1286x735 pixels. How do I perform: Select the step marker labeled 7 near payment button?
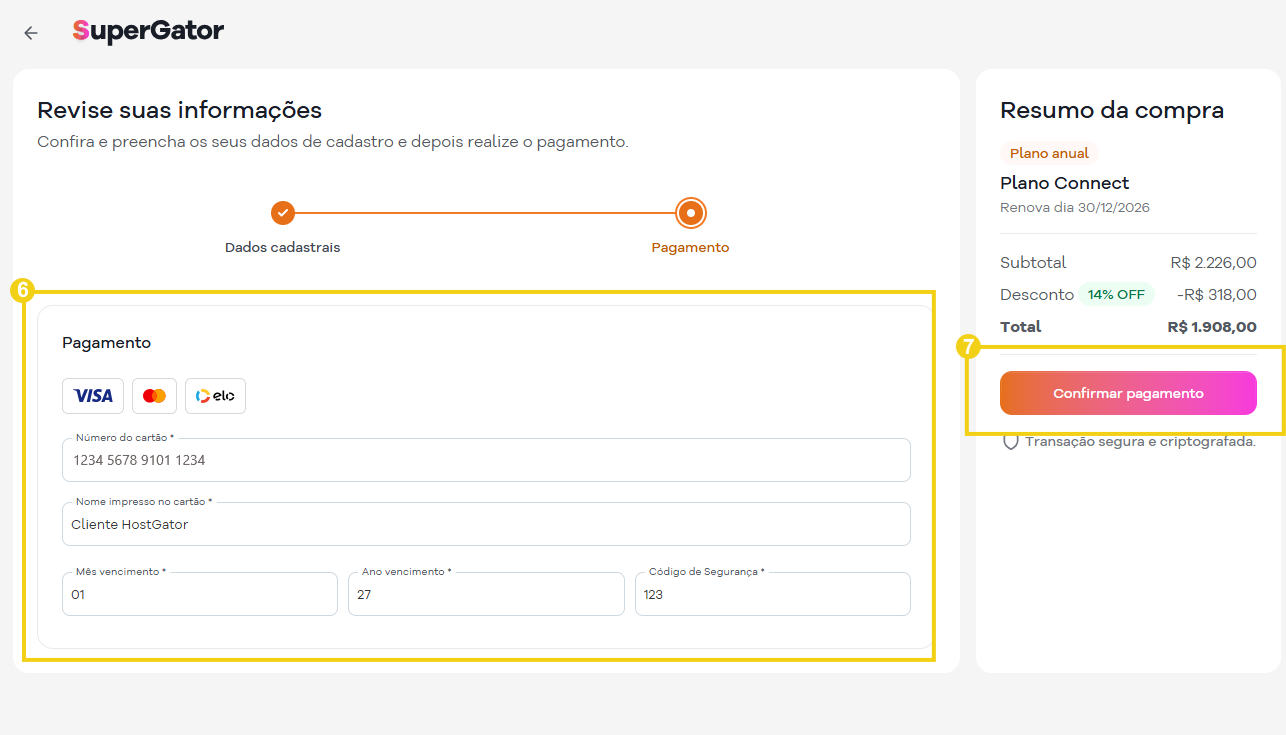point(969,348)
